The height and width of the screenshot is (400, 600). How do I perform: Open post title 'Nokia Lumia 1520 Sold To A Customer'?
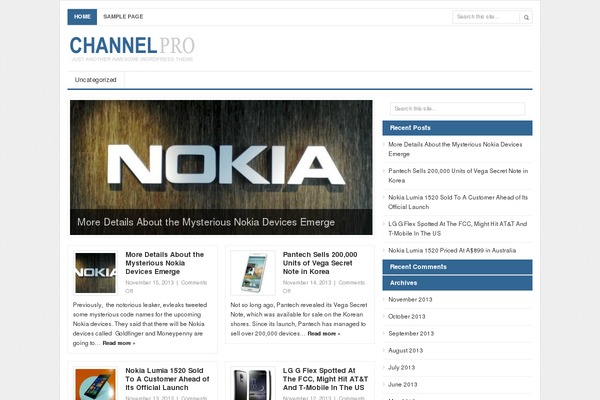pyautogui.click(x=167, y=379)
